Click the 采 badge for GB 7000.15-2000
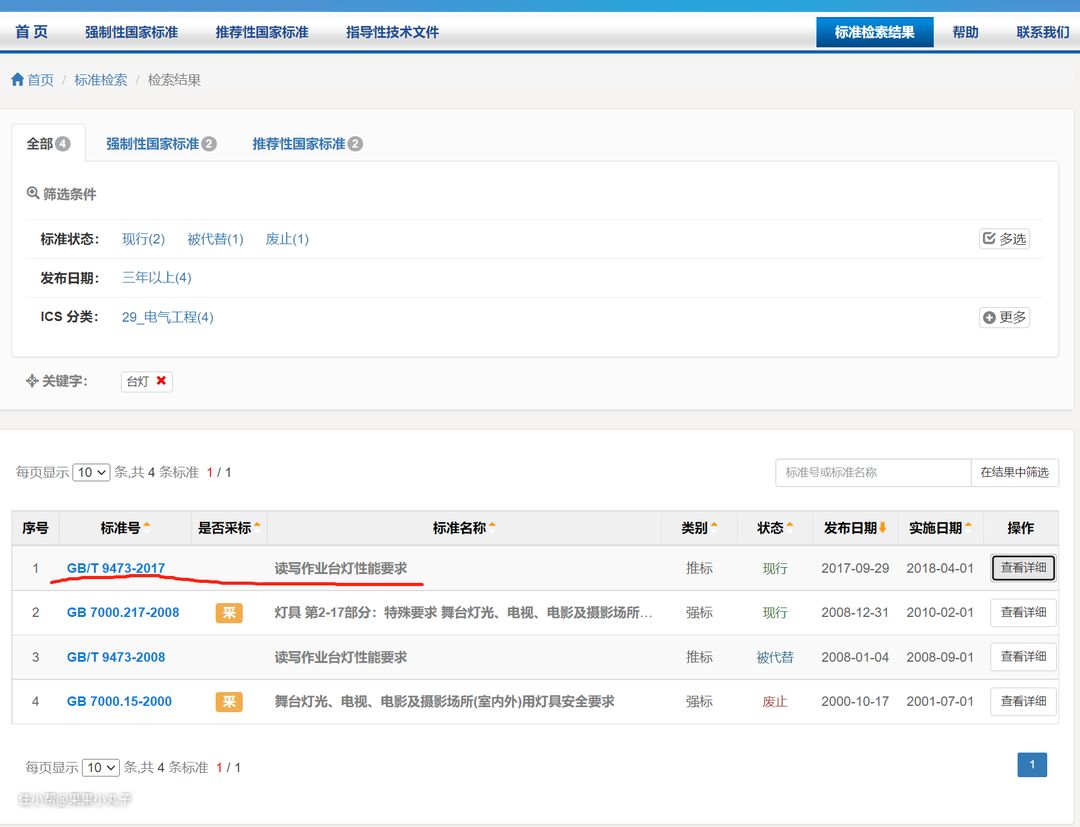Screen dimensions: 1080x827 (229, 702)
